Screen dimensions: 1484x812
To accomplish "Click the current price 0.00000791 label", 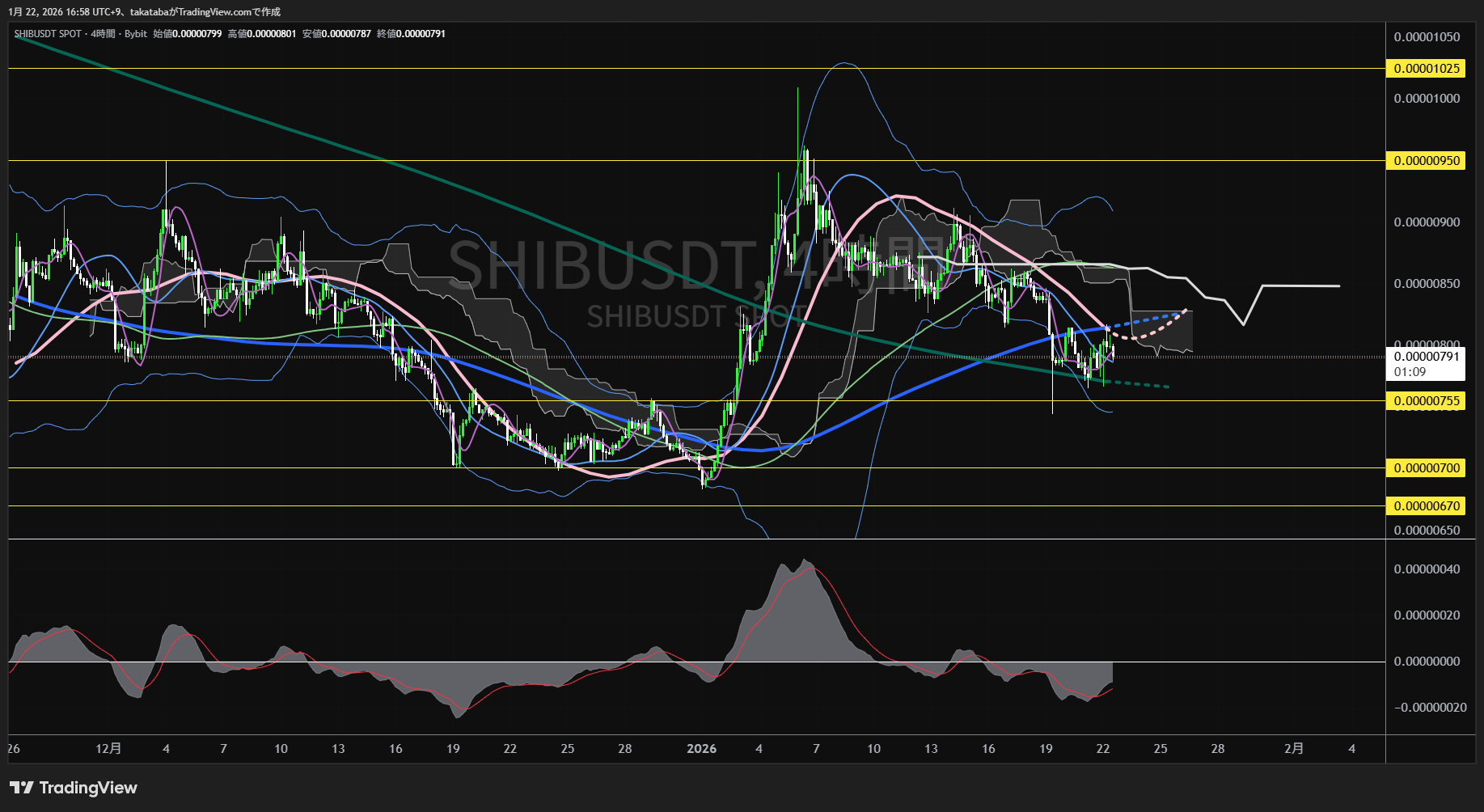I will (1426, 357).
